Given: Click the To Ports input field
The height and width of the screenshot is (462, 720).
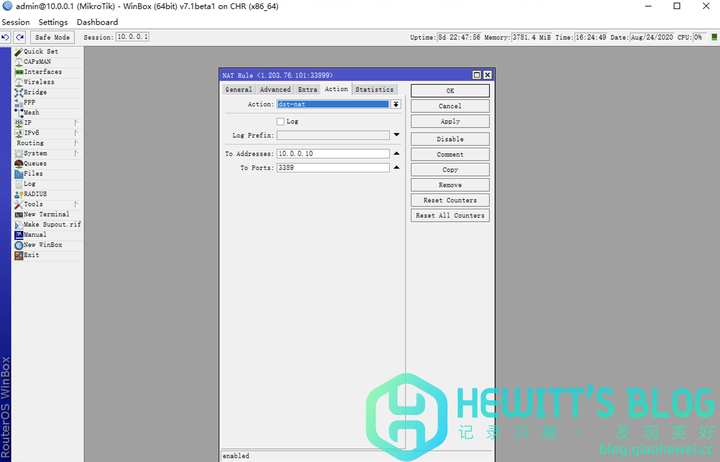Looking at the screenshot, I should (333, 168).
